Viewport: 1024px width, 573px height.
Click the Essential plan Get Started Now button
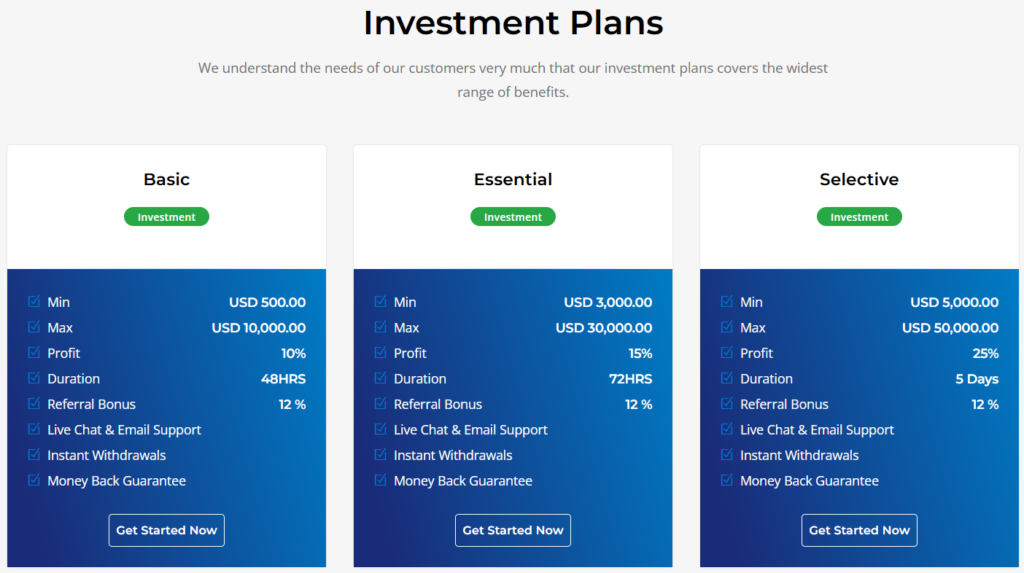513,530
